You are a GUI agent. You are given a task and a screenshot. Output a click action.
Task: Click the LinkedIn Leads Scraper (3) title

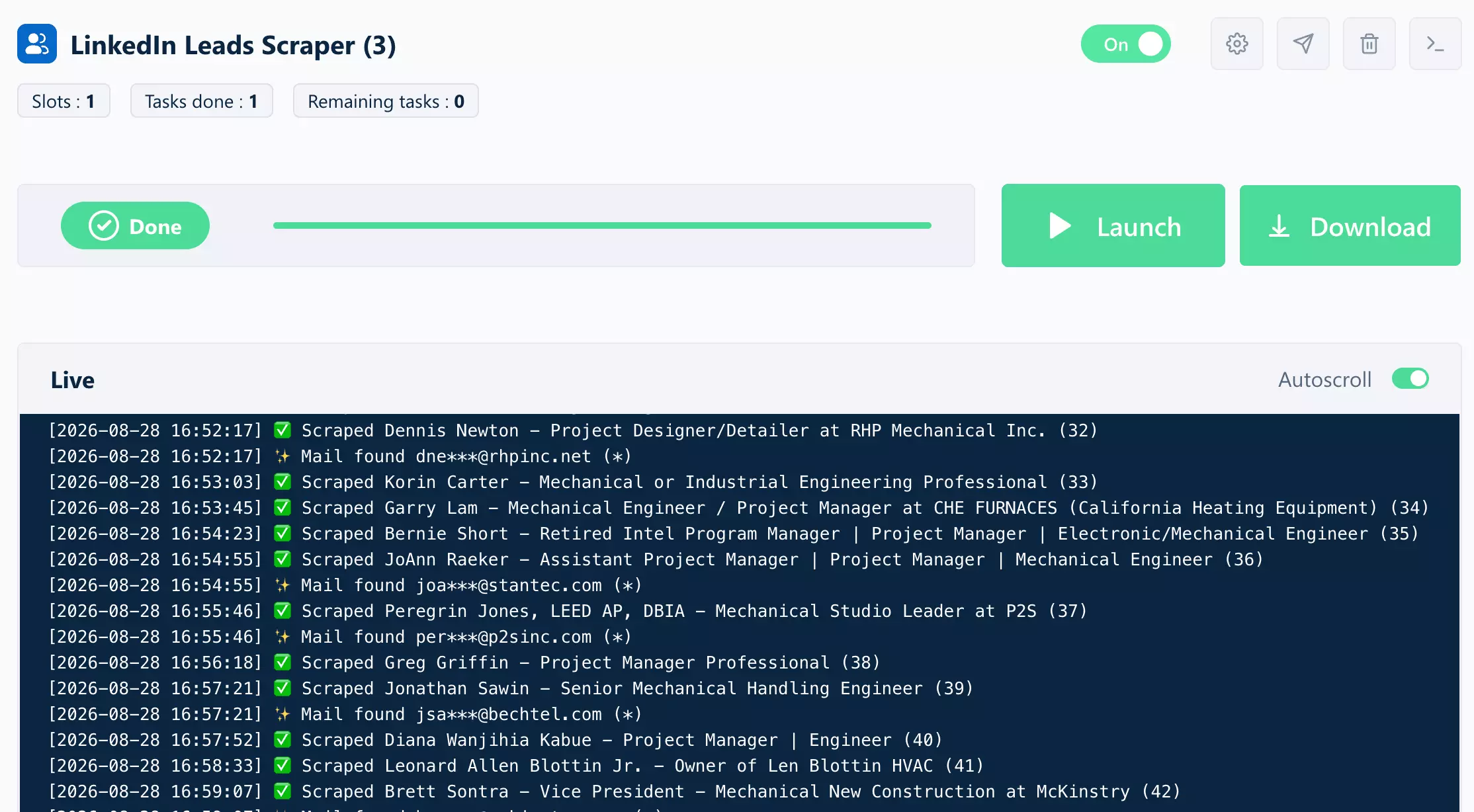point(233,45)
